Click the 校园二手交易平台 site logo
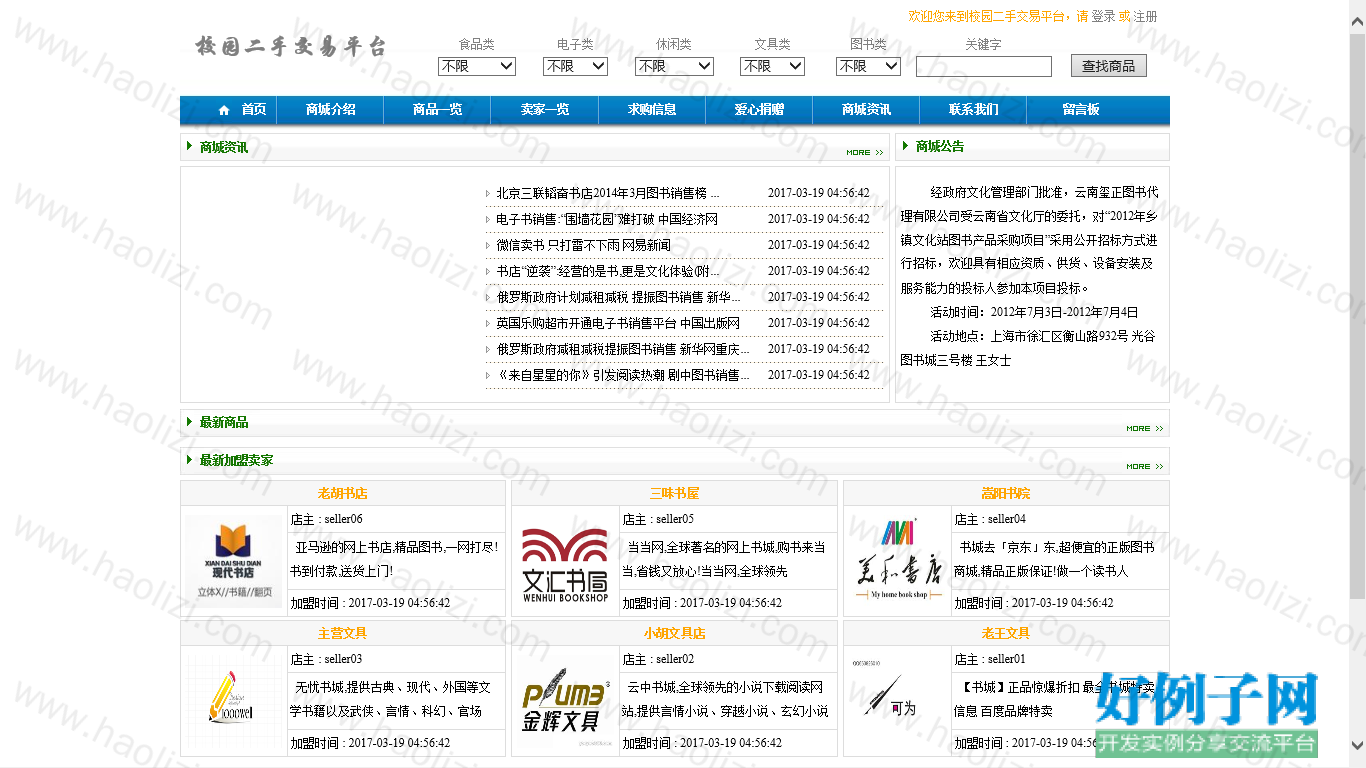 click(x=290, y=46)
